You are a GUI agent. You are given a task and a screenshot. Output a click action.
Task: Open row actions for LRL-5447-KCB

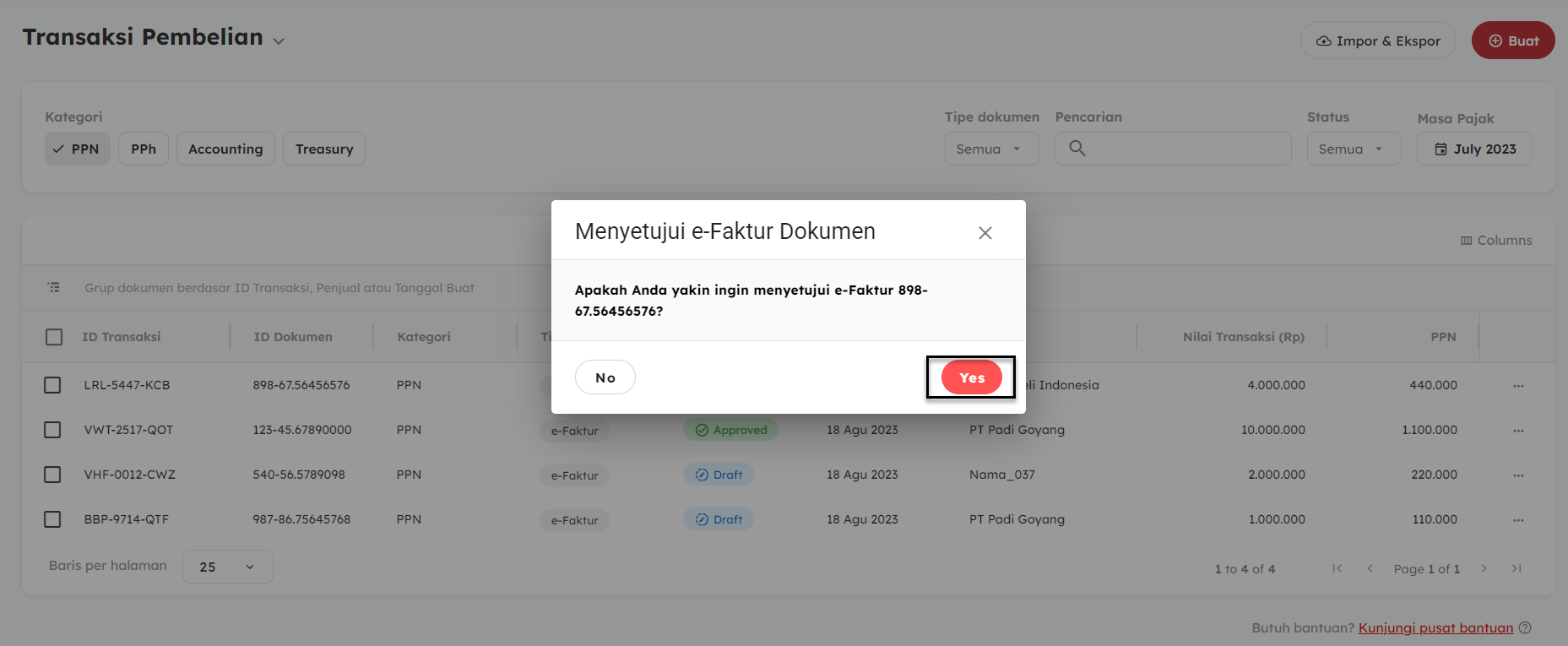pyautogui.click(x=1518, y=386)
